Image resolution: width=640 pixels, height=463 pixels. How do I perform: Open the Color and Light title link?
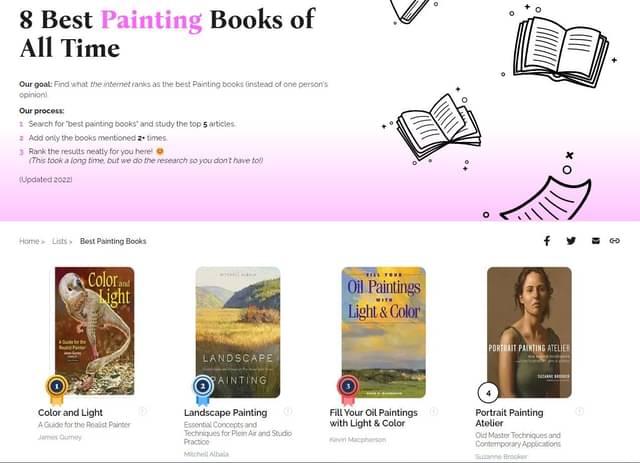pos(70,412)
